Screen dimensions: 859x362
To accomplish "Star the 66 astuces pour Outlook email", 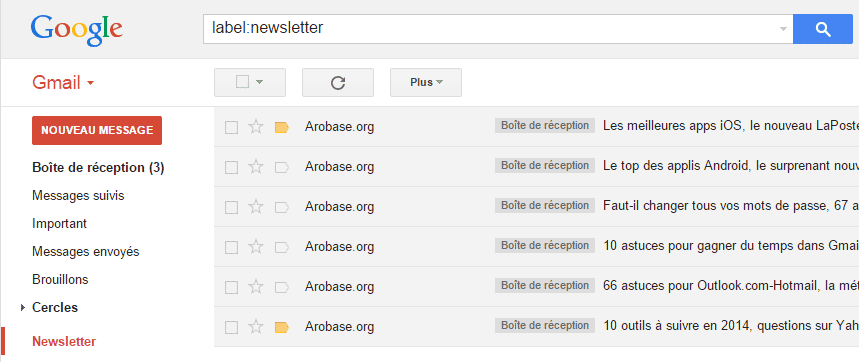I will 256,287.
